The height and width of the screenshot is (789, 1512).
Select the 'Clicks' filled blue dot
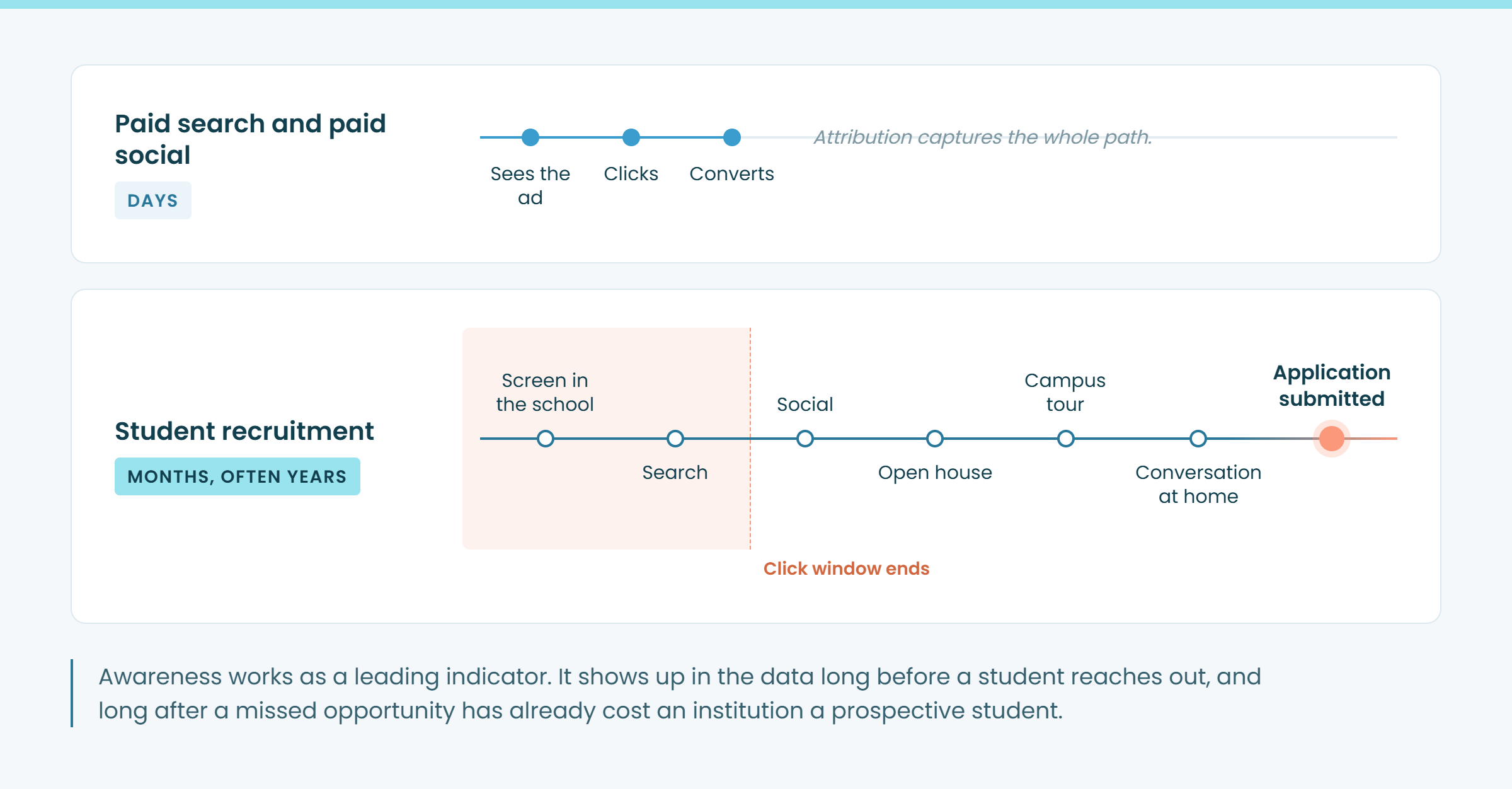631,137
